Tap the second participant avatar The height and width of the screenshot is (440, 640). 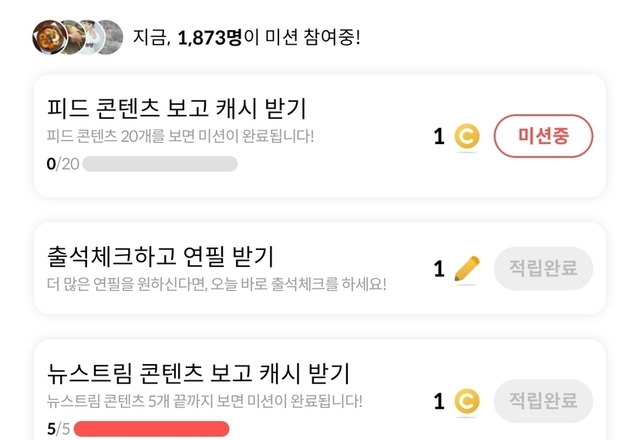(68, 37)
